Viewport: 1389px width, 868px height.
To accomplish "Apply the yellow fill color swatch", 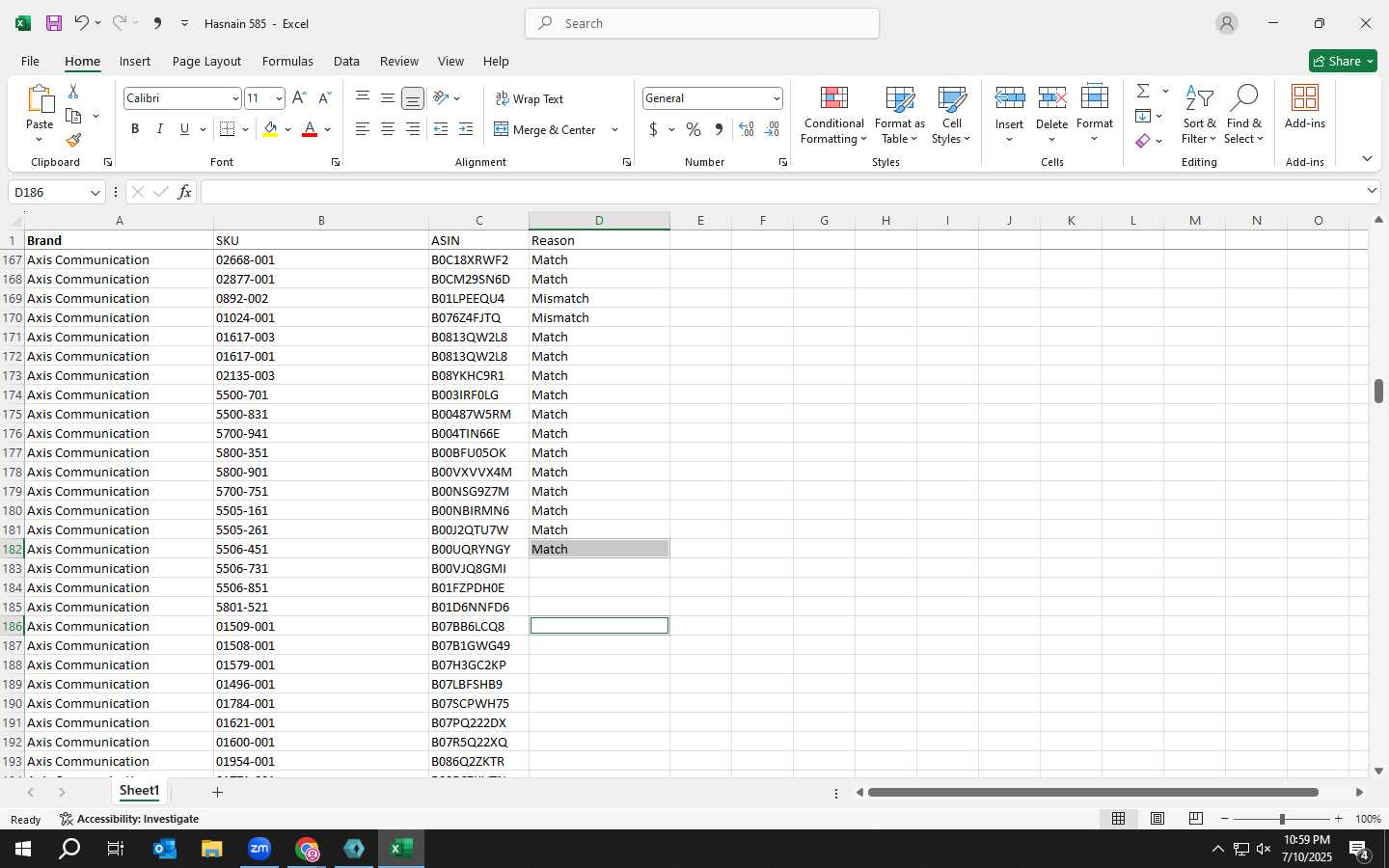I will tap(270, 129).
